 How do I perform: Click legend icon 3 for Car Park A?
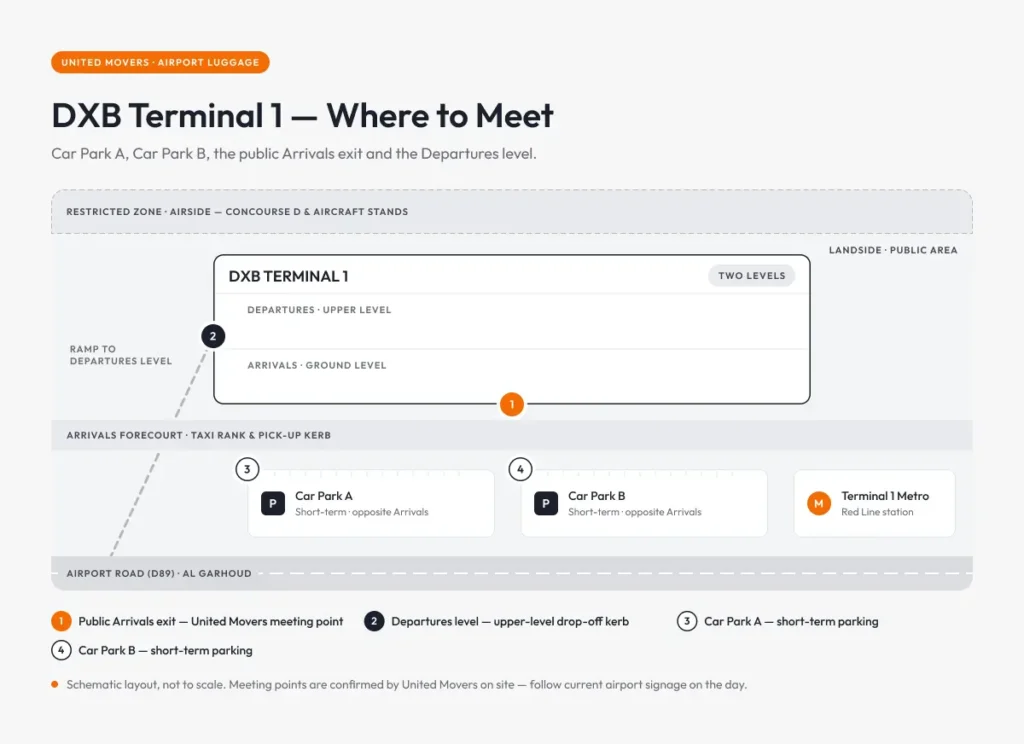coord(687,621)
